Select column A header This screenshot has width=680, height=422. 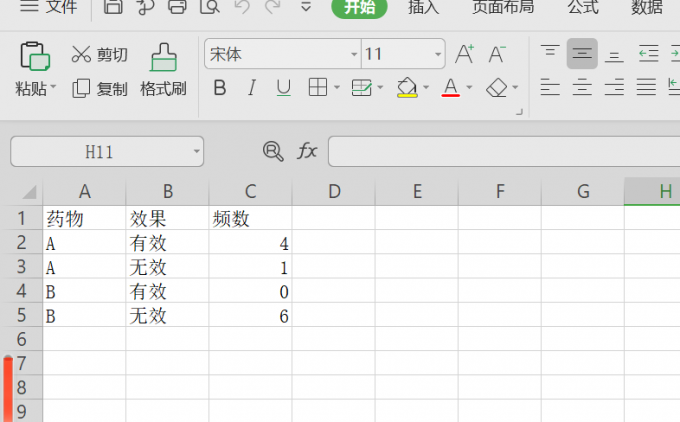point(85,191)
